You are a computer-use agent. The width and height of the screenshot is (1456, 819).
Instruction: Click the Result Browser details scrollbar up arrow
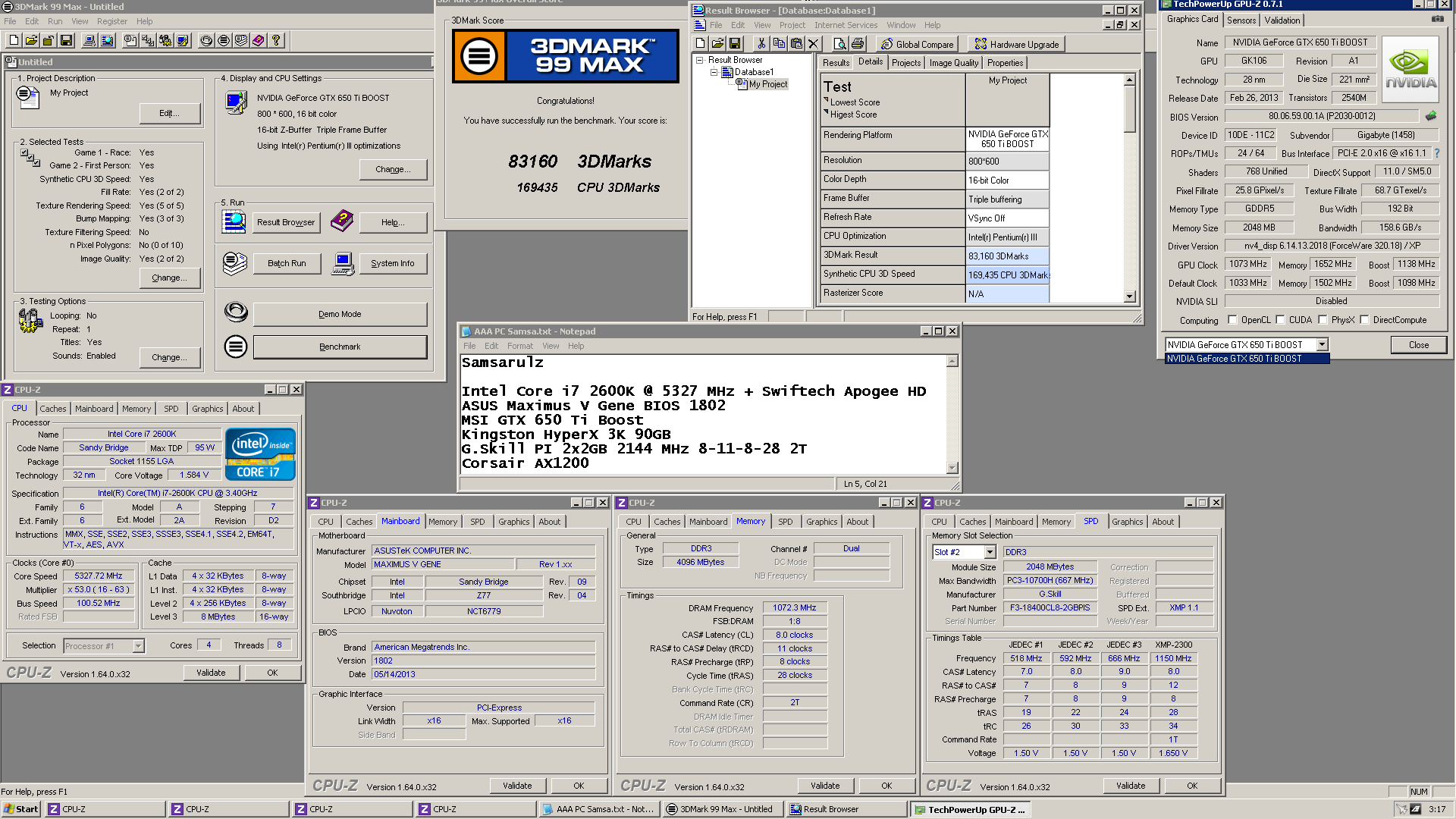1129,80
